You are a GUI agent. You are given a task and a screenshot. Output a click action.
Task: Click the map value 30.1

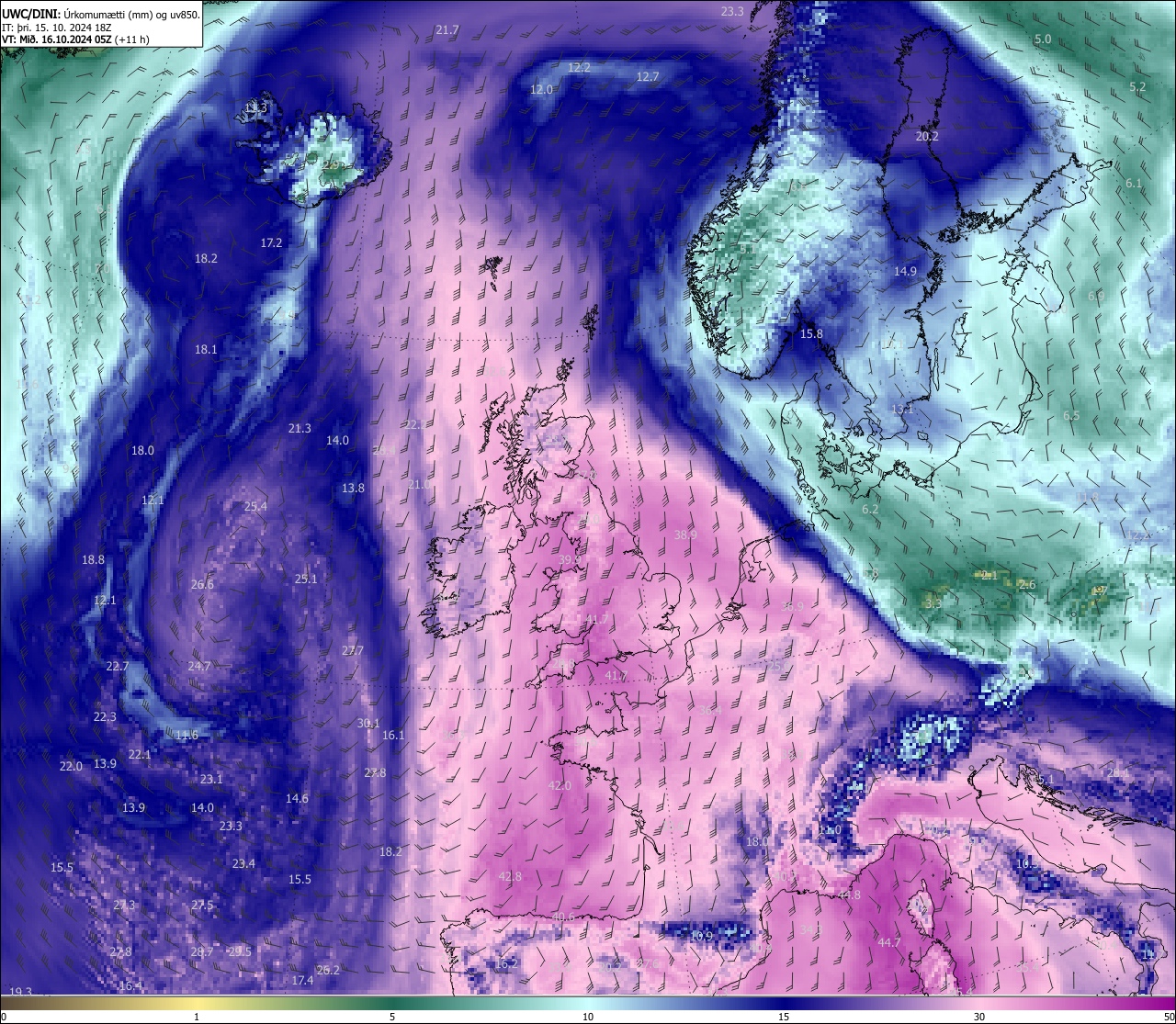[368, 724]
